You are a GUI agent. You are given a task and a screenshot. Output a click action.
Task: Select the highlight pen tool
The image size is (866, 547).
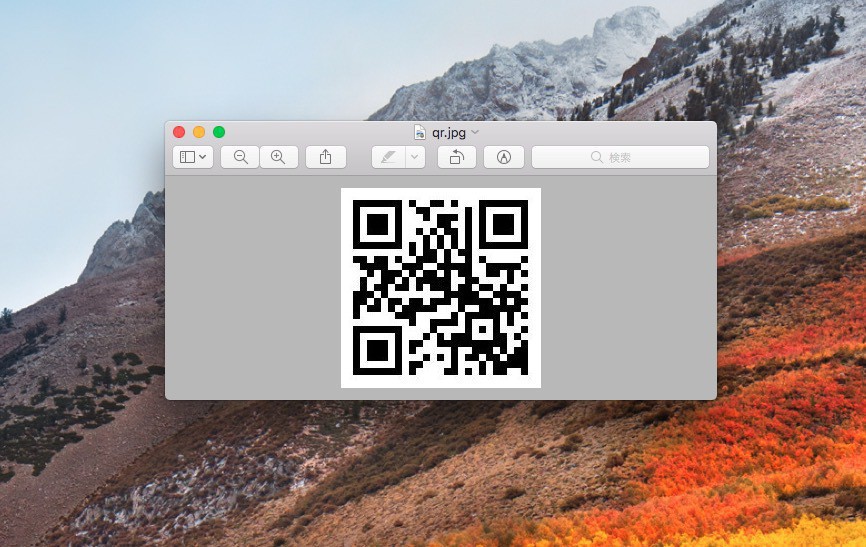(x=389, y=157)
